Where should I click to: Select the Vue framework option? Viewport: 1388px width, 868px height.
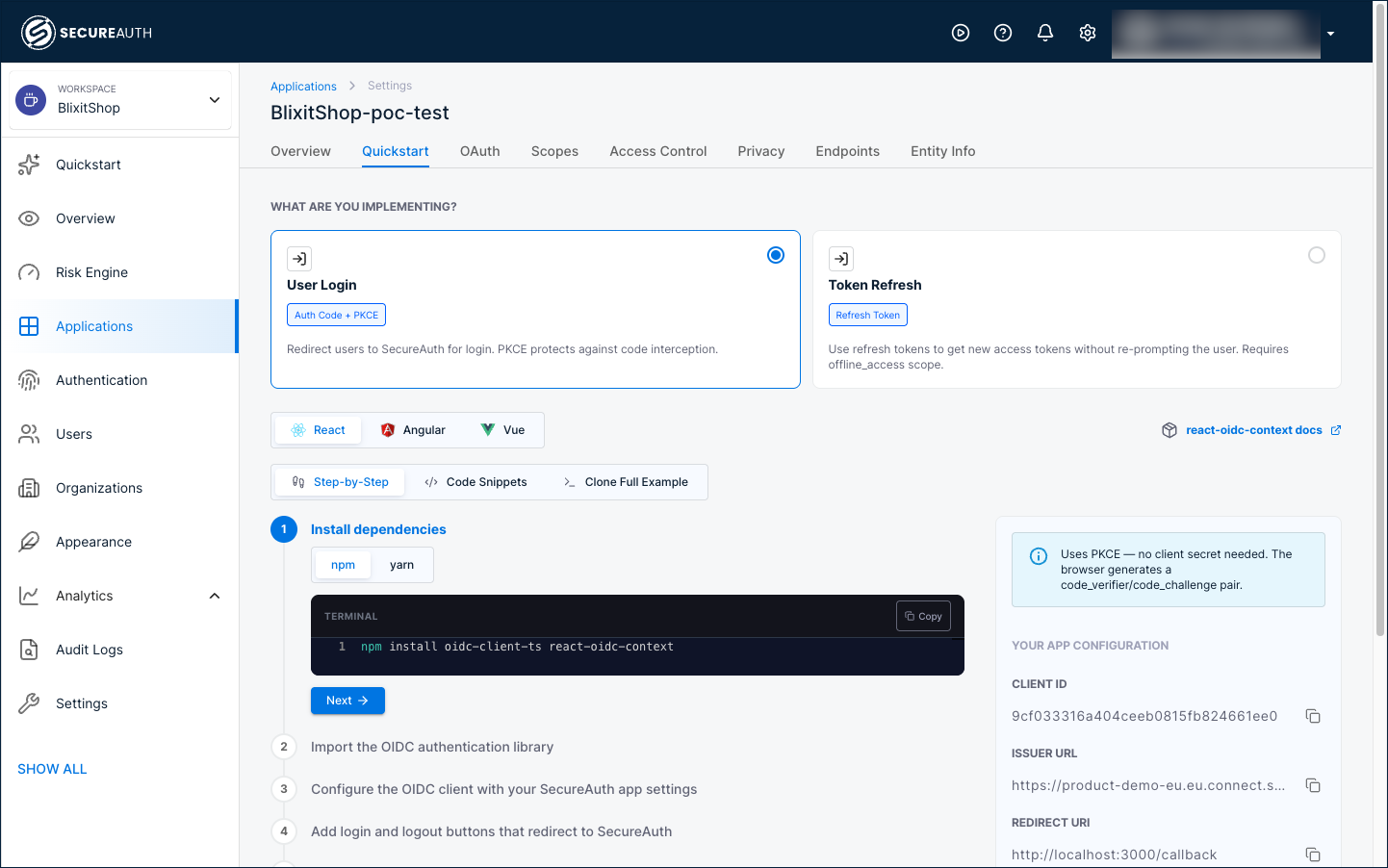[x=502, y=430]
